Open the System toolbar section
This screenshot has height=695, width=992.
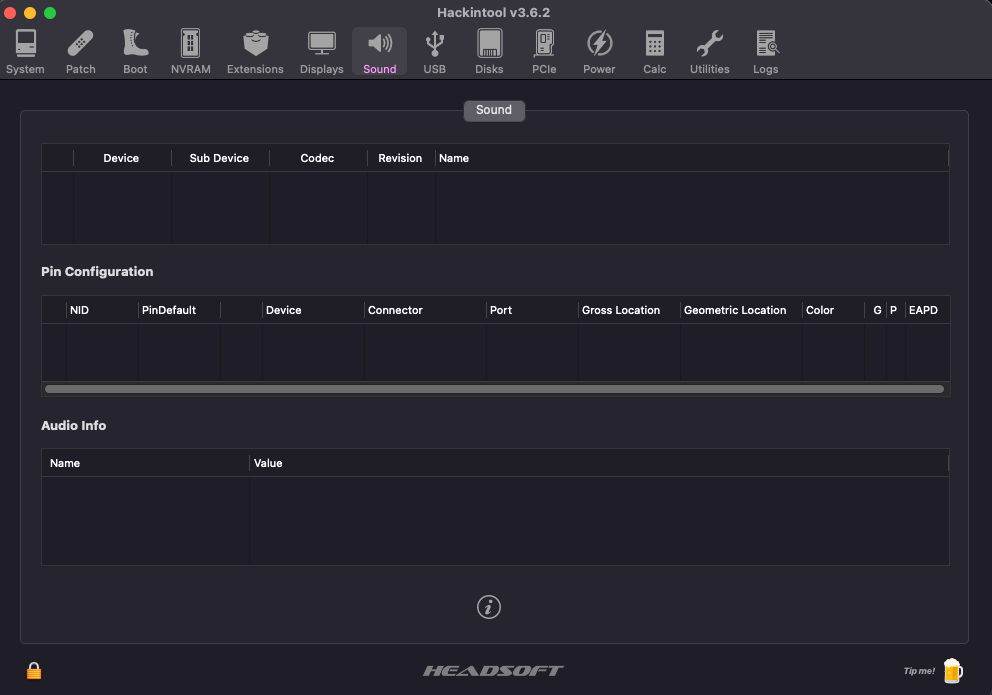pyautogui.click(x=25, y=51)
